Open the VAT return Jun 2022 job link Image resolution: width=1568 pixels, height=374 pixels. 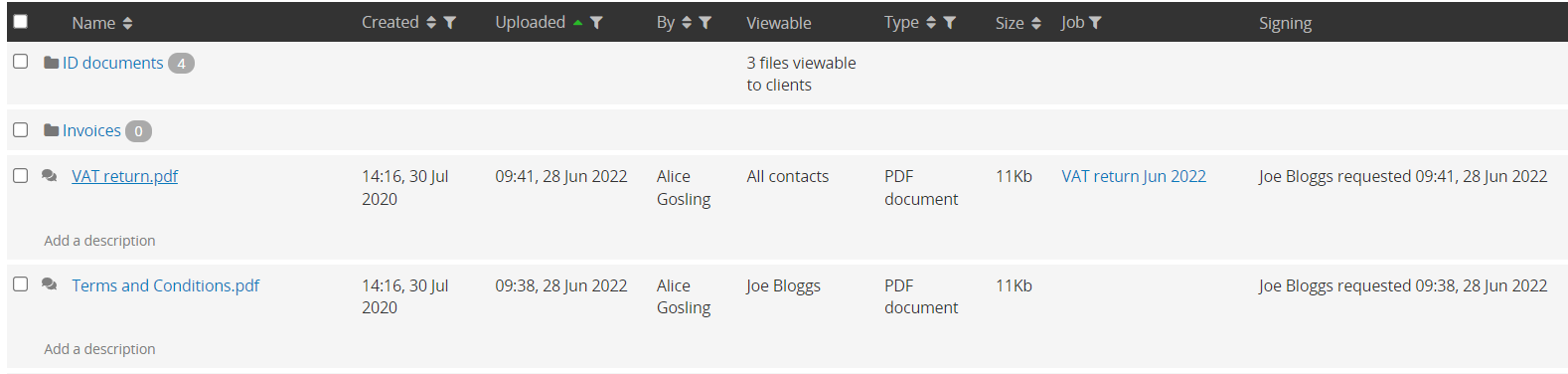[x=1134, y=176]
